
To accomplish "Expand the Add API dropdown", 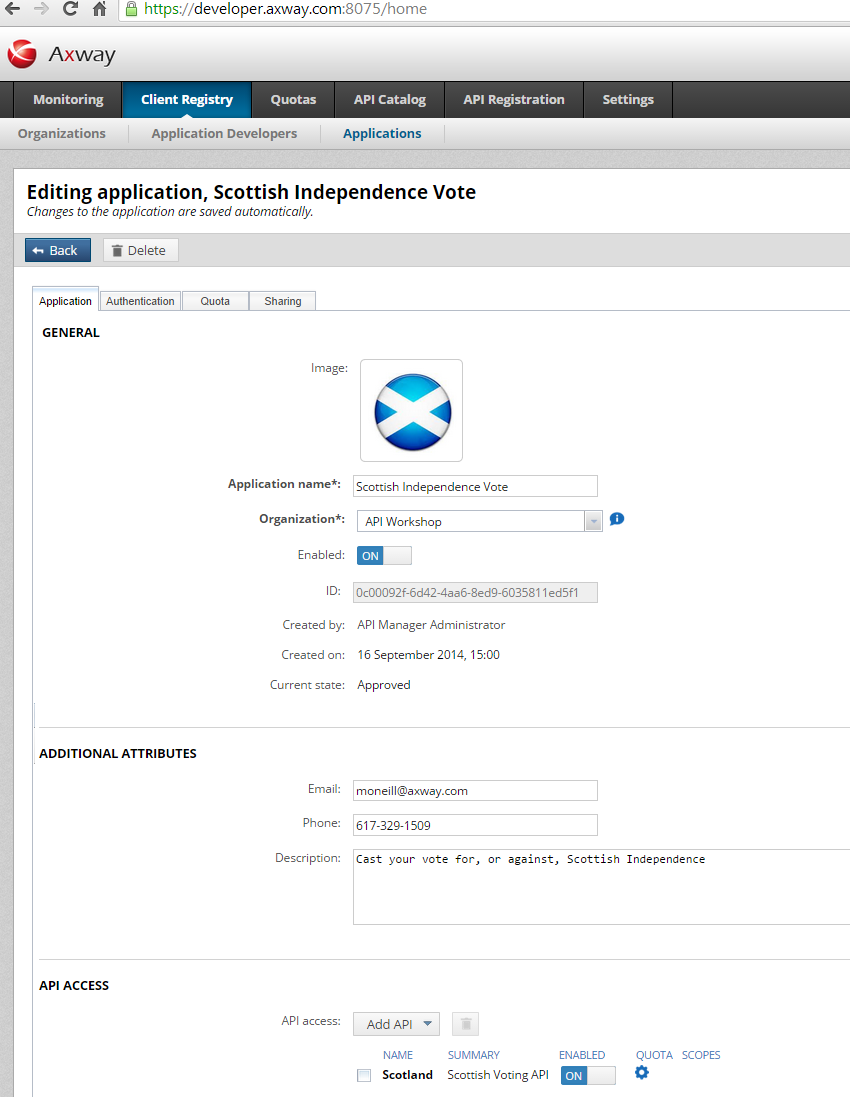I will pos(397,1024).
